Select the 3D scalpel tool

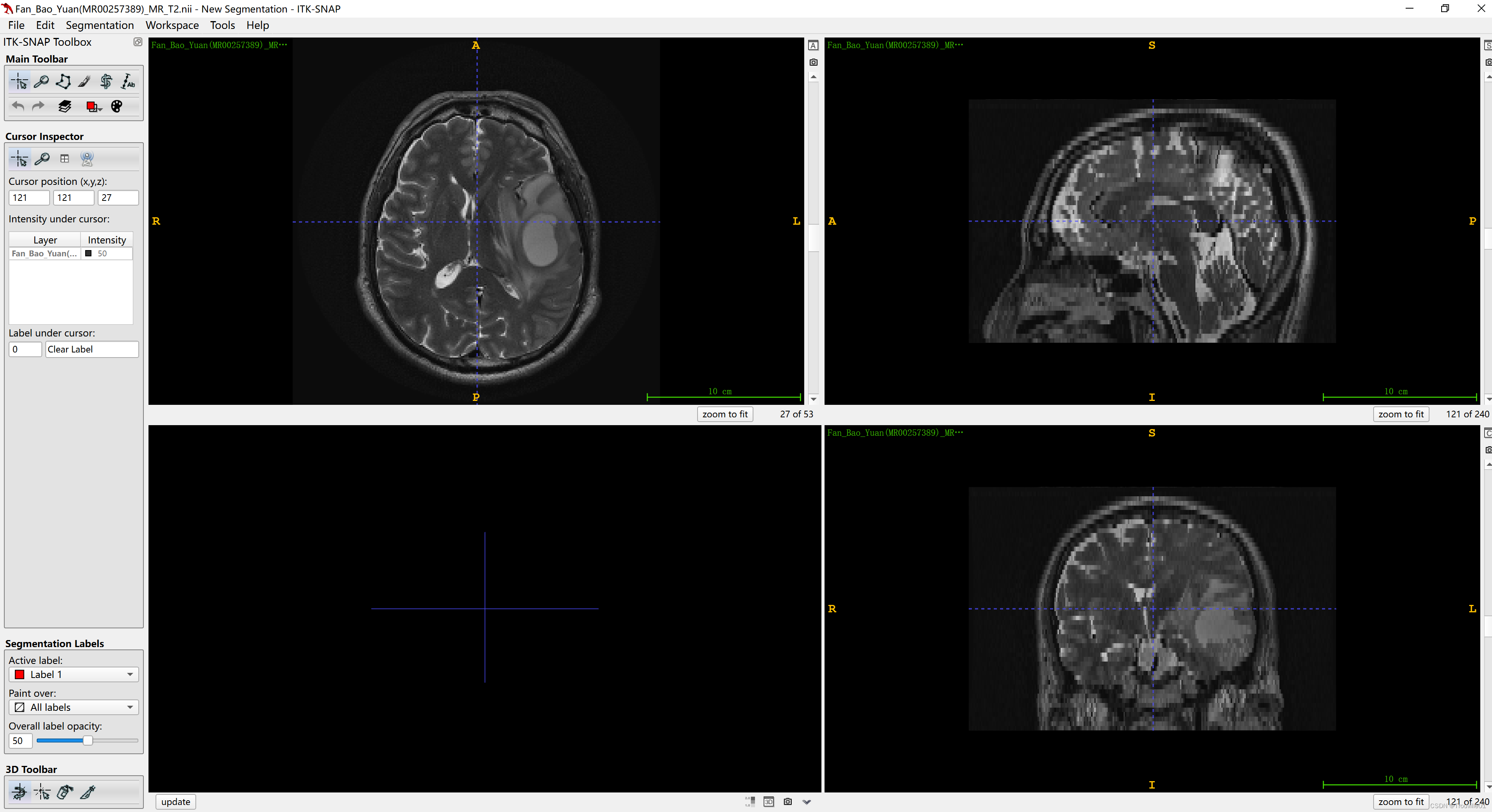(x=88, y=792)
